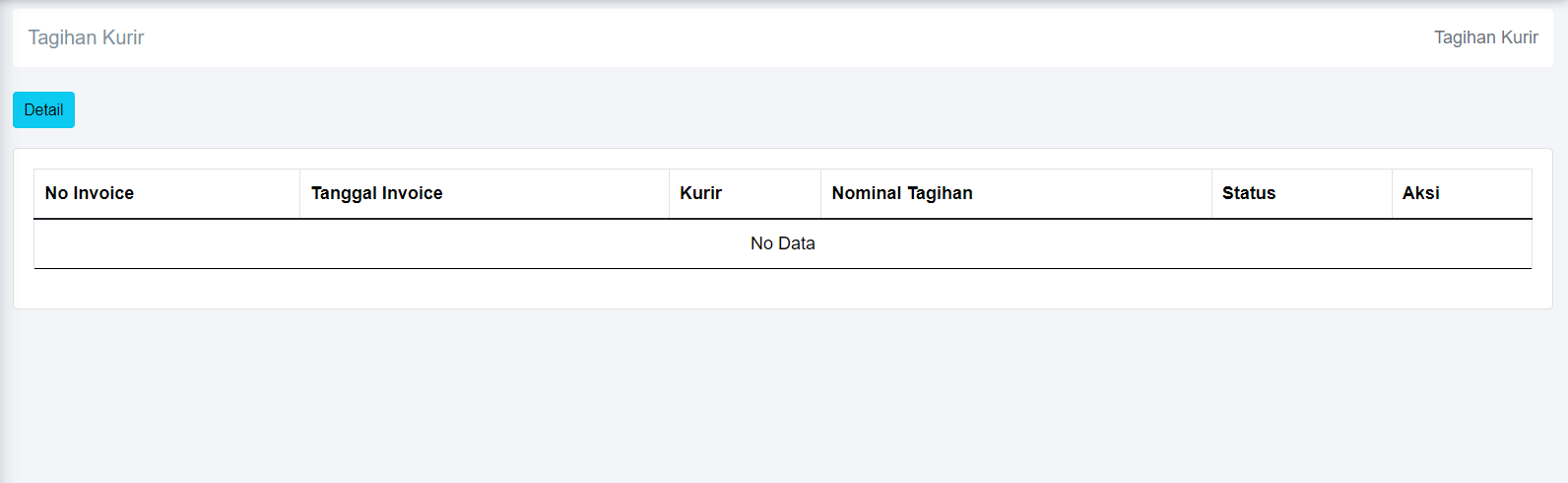Open the Tagihan Kurir breadcrumb link at right
The height and width of the screenshot is (483, 1568).
[x=1485, y=37]
